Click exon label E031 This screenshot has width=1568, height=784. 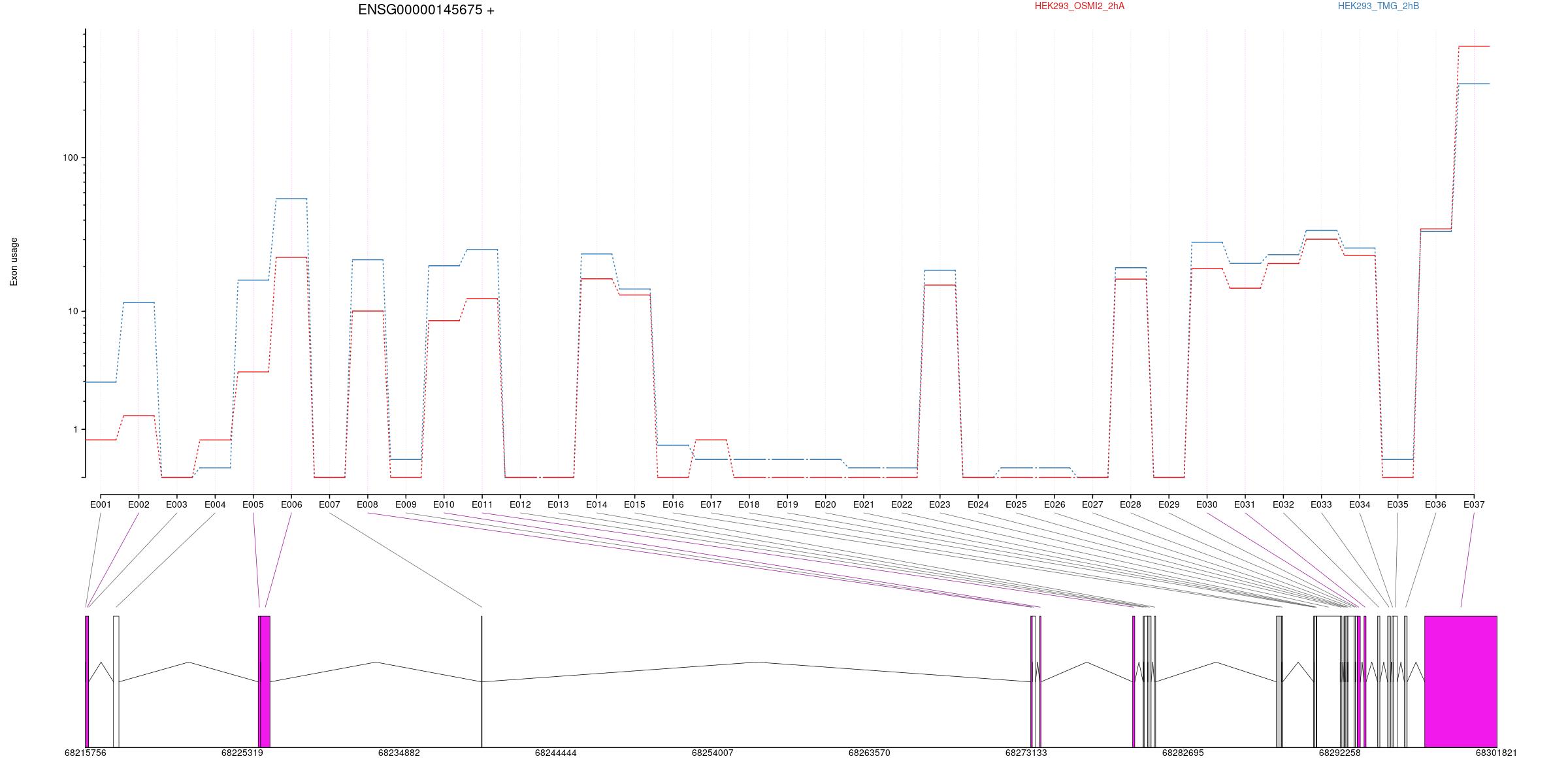(x=1245, y=504)
